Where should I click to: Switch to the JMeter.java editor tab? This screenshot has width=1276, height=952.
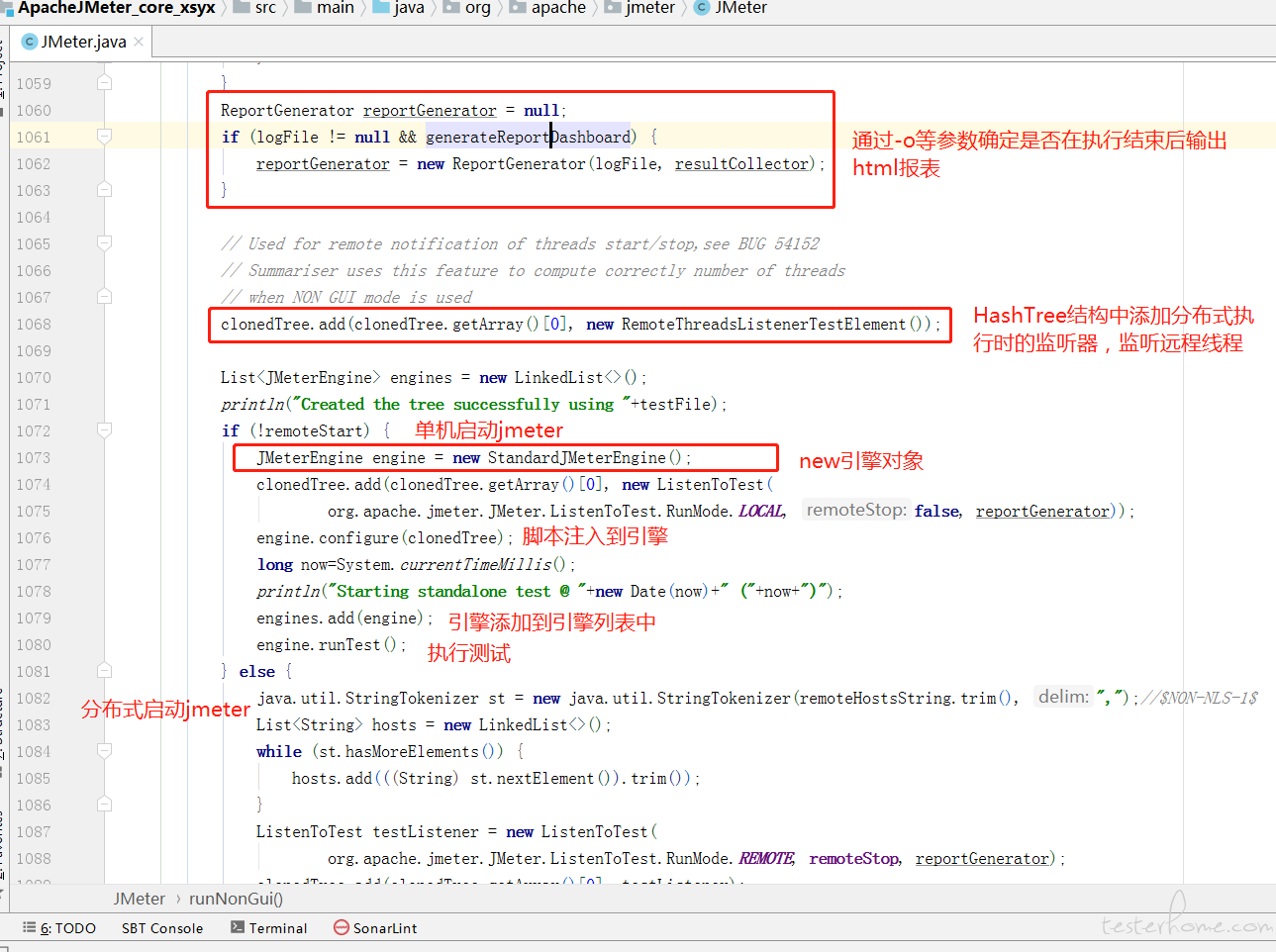pyautogui.click(x=84, y=42)
